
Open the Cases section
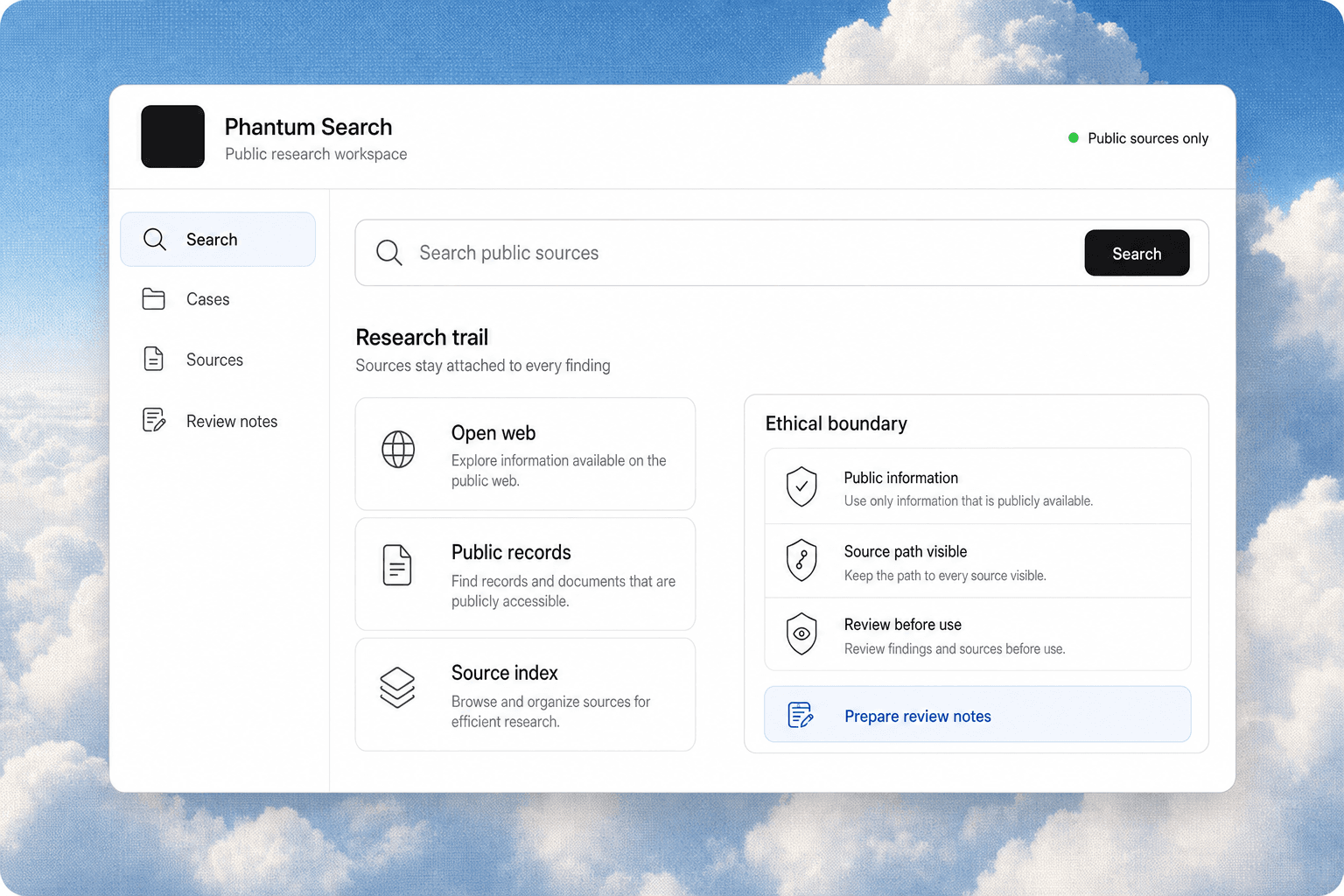218,299
